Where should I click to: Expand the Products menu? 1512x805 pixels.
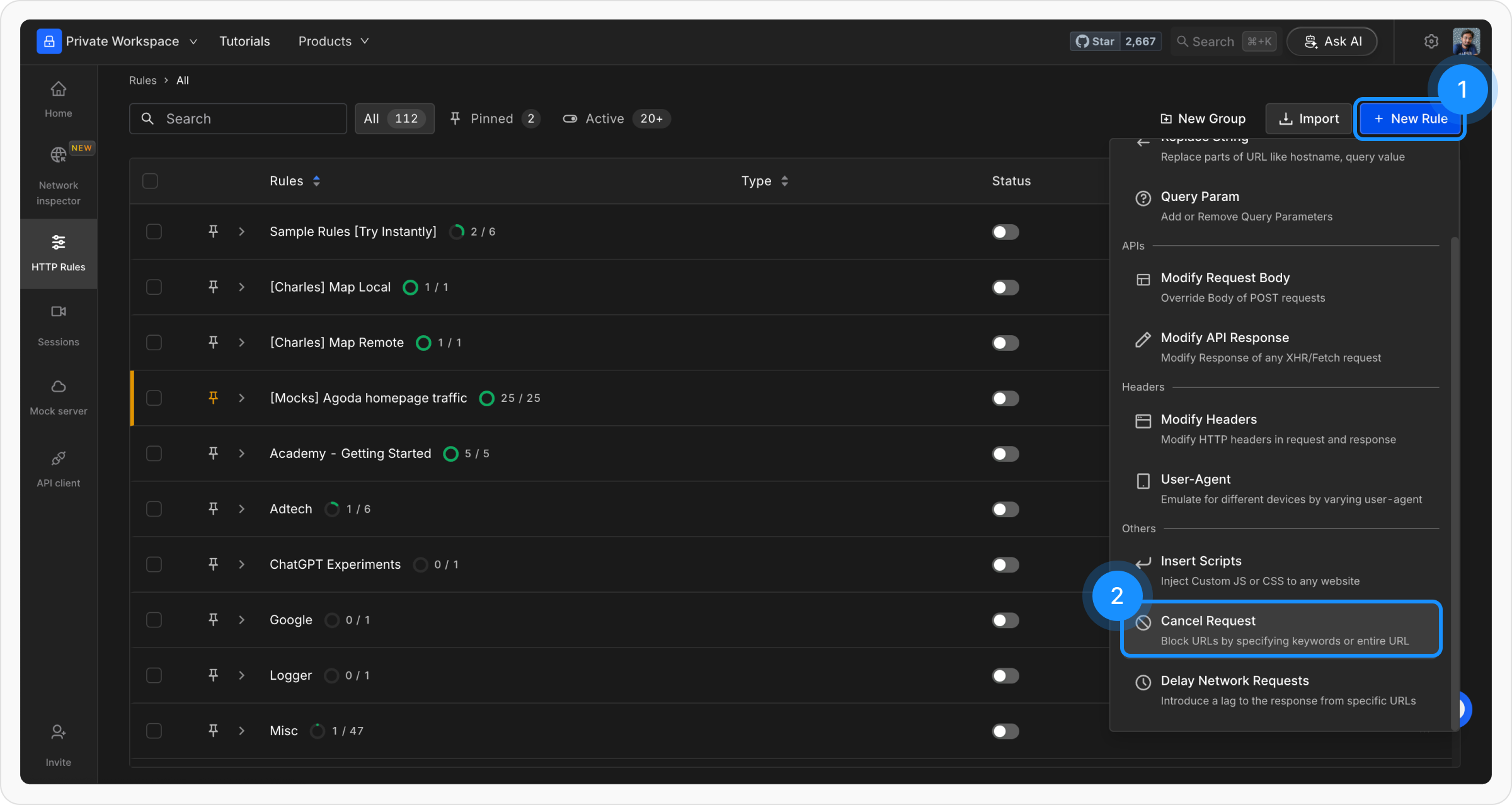pyautogui.click(x=333, y=42)
